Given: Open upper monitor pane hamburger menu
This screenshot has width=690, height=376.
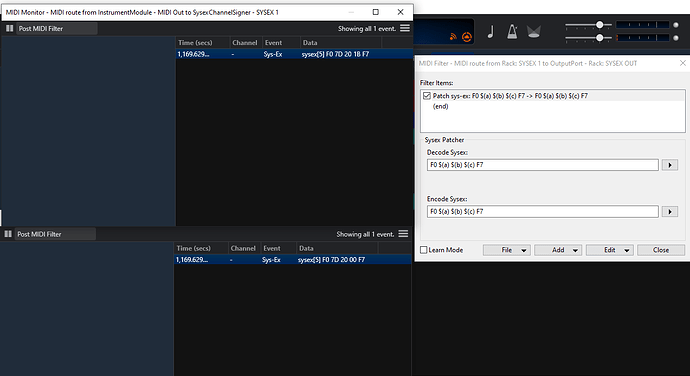Looking at the screenshot, I should pos(405,28).
